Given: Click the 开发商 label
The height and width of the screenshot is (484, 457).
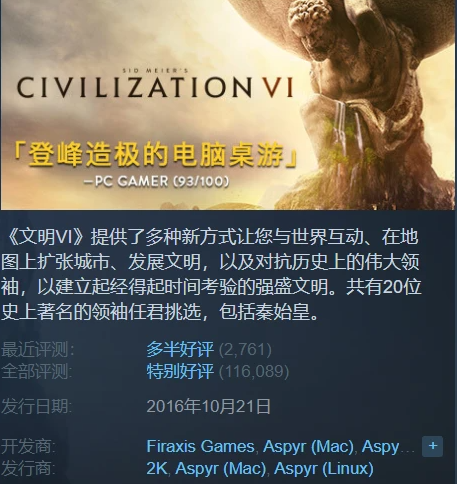Looking at the screenshot, I should 28,446.
